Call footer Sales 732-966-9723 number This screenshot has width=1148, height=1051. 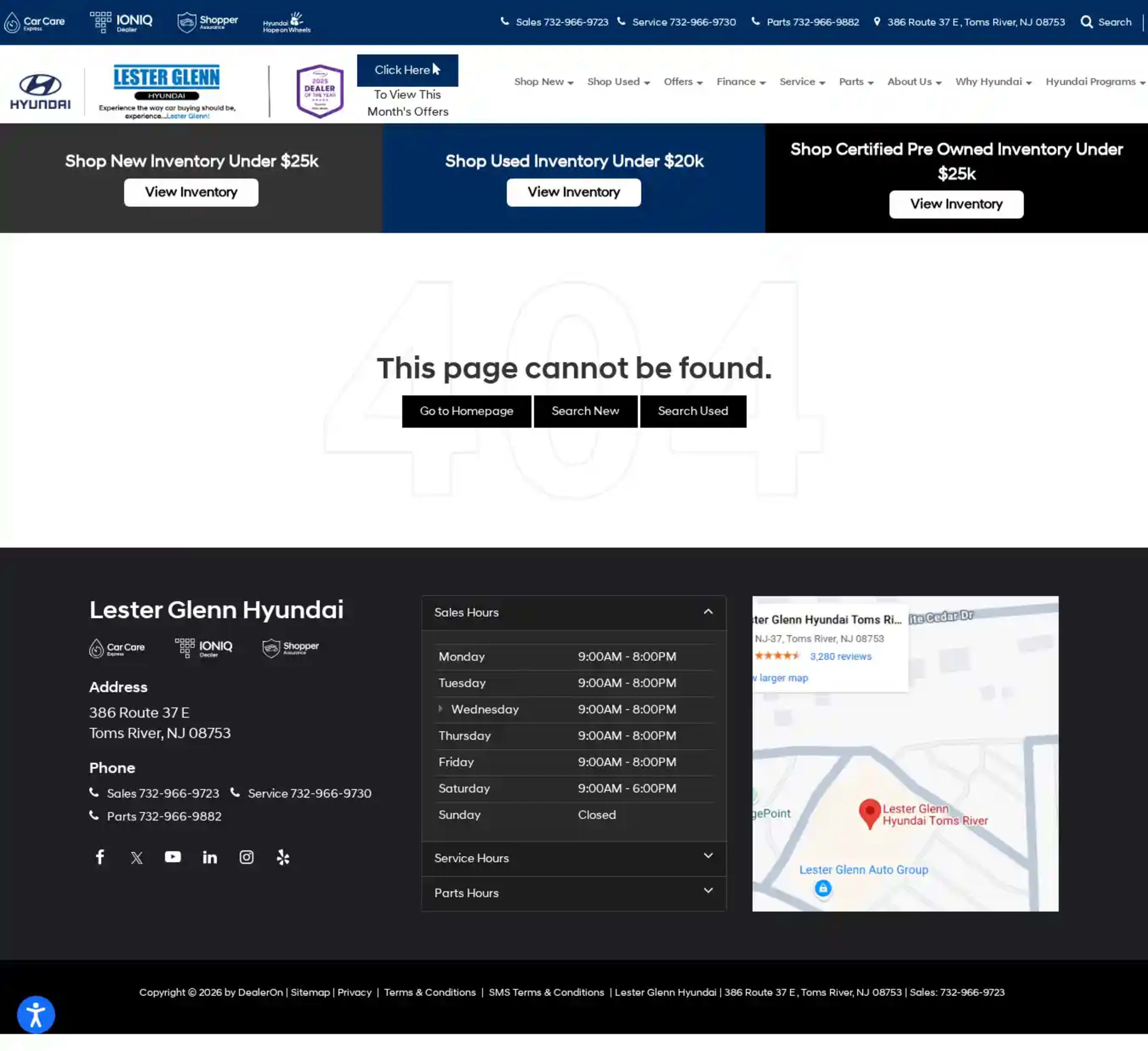[x=154, y=794]
